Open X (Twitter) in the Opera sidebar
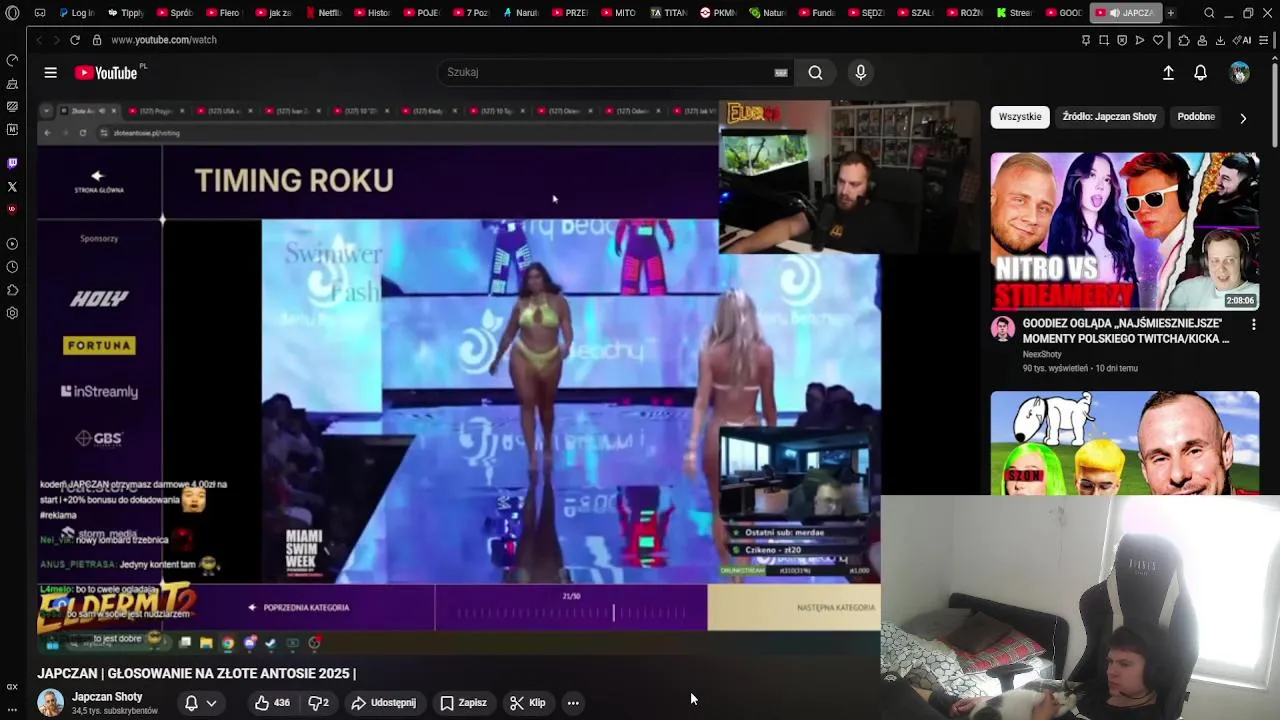This screenshot has width=1280, height=720. [x=12, y=186]
